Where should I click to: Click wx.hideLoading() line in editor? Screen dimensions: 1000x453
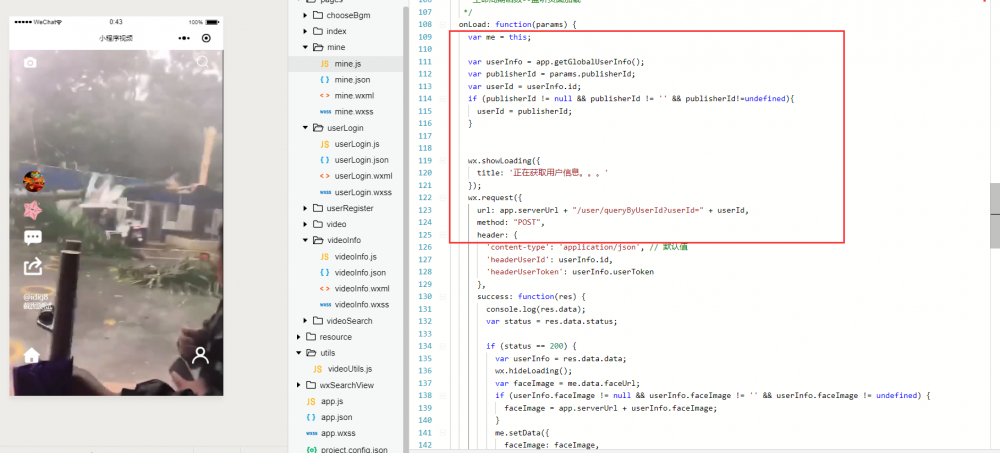(x=533, y=371)
